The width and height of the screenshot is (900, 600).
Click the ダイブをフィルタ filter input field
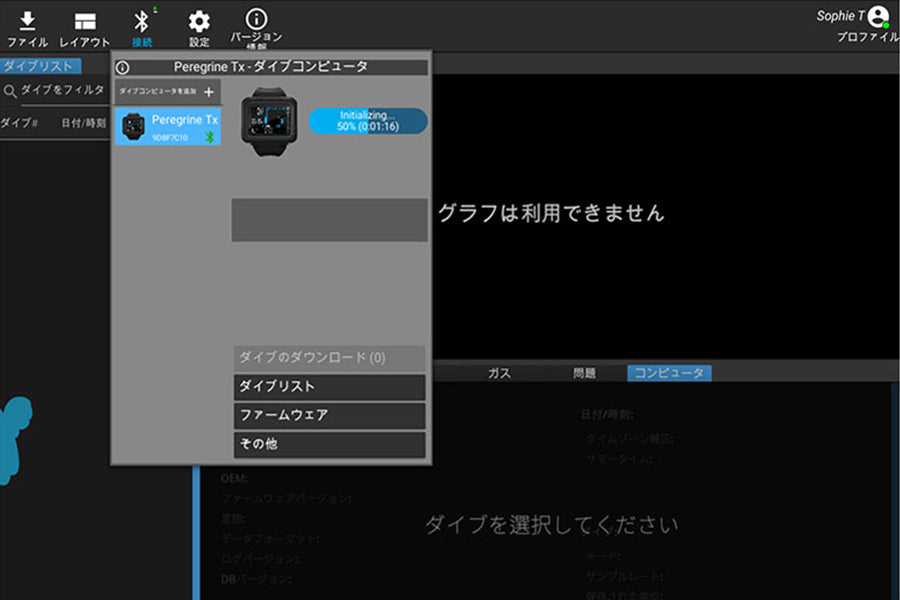tap(62, 90)
